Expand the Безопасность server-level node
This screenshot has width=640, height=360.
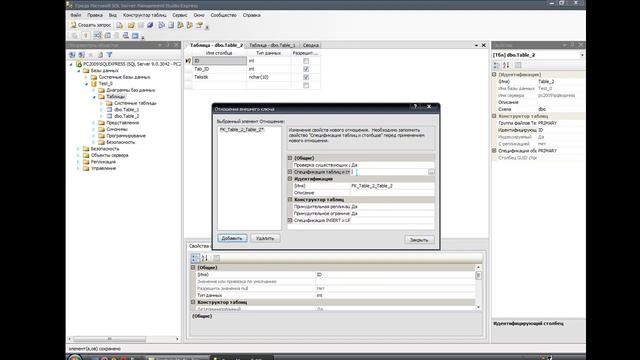click(78, 149)
